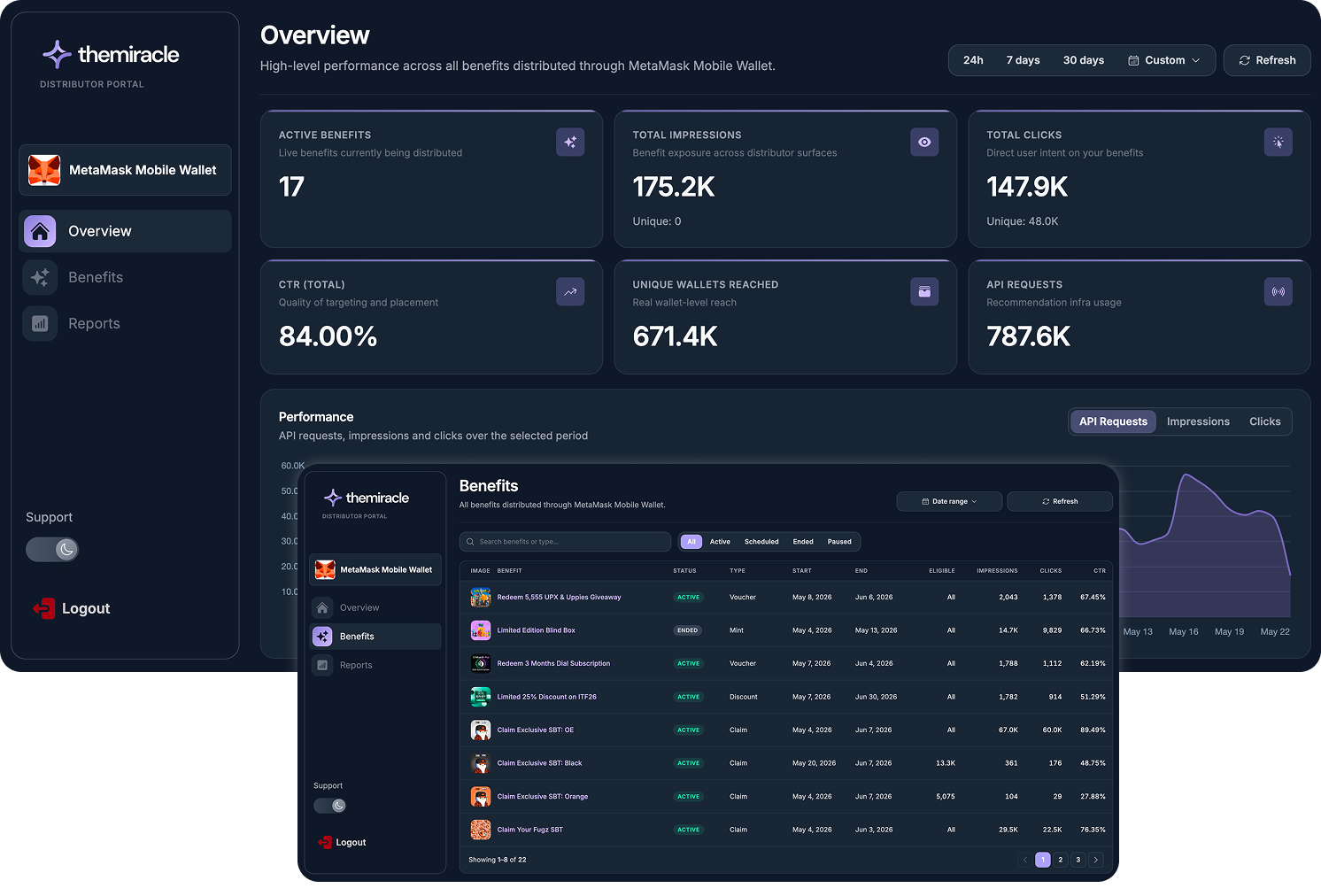Switch Performance chart to Impressions tab
Viewport: 1321px width, 896px height.
1198,421
